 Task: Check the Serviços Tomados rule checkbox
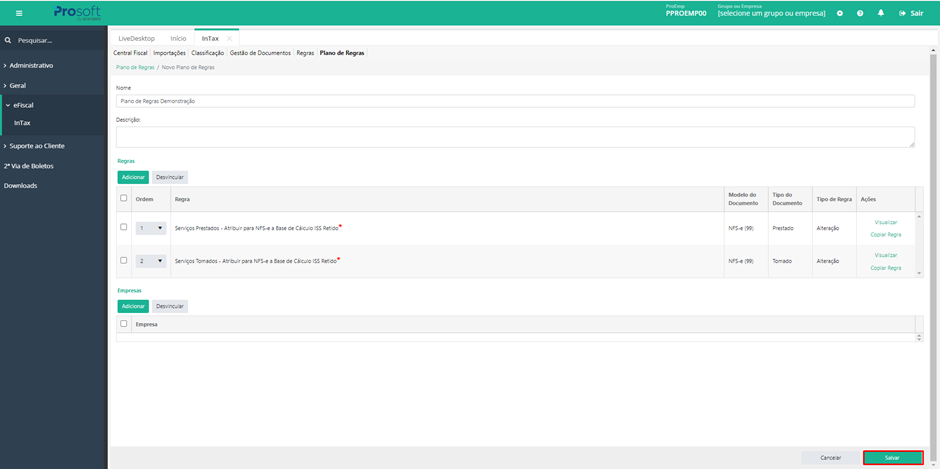(123, 260)
